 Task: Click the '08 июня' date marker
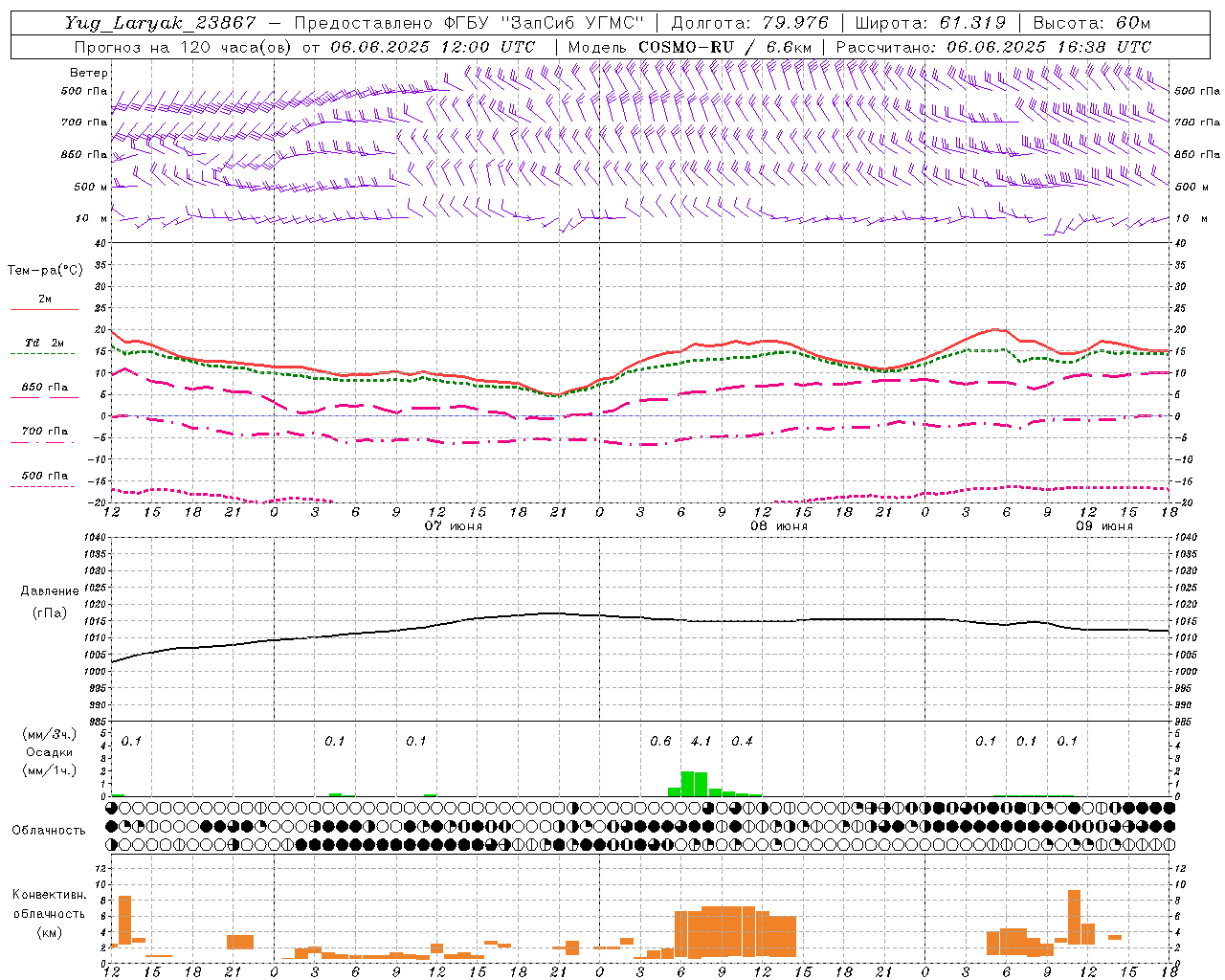point(779,526)
